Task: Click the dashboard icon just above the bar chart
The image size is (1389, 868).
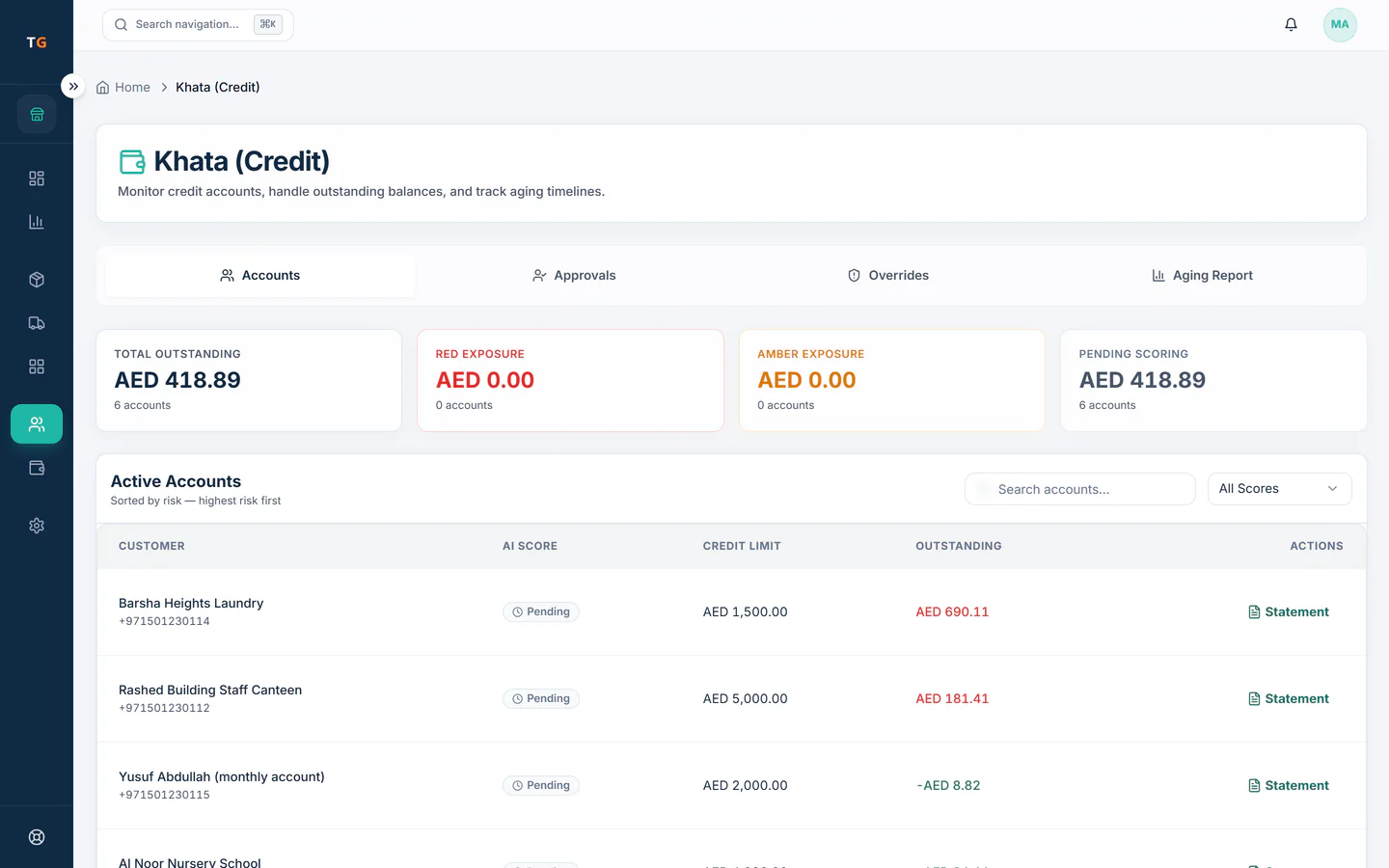Action: pyautogui.click(x=37, y=178)
